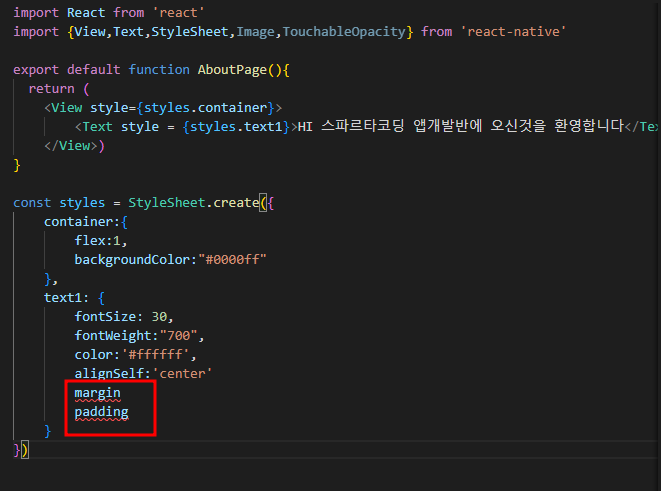Click styles.container in the View tag
The image size is (661, 491).
pyautogui.click(x=208, y=107)
